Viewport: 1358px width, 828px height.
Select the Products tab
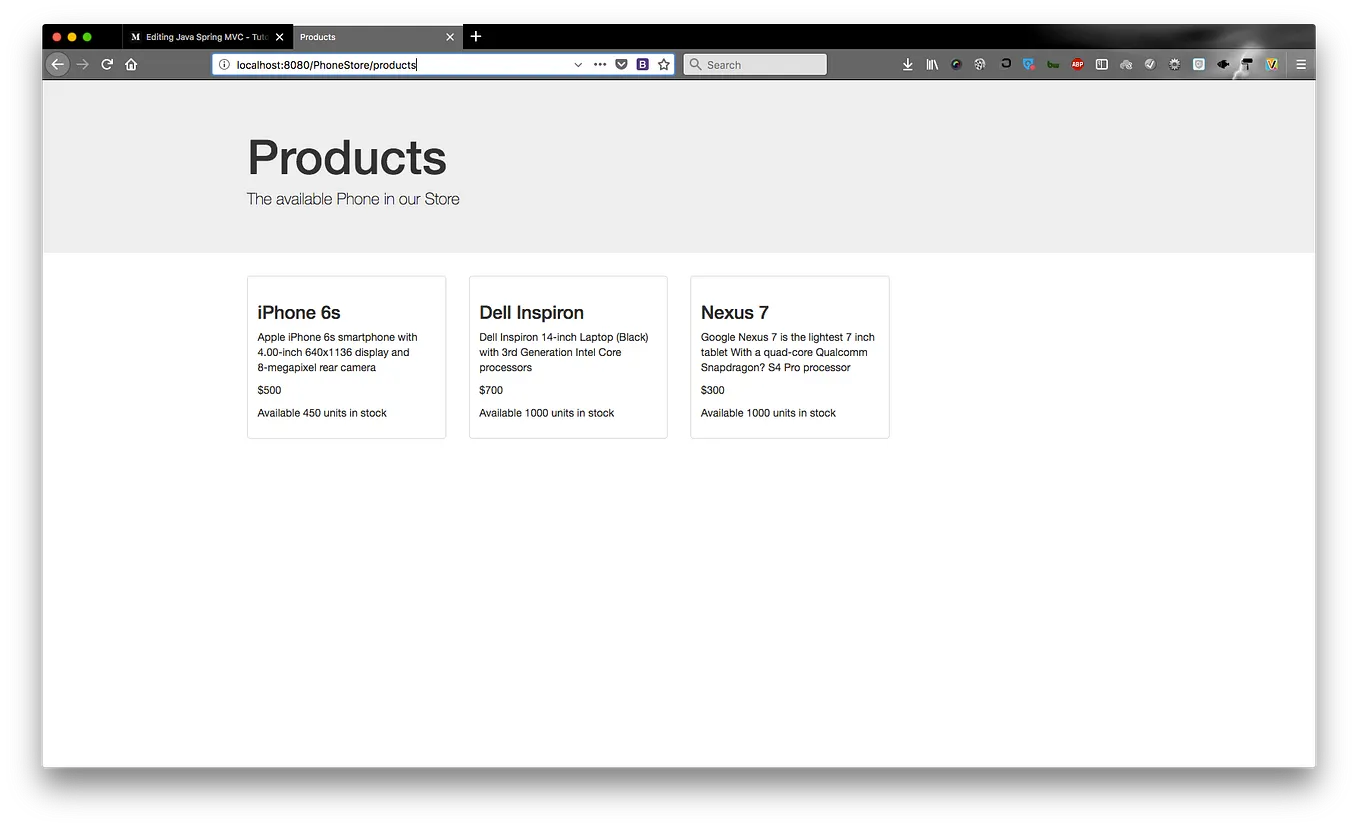378,37
